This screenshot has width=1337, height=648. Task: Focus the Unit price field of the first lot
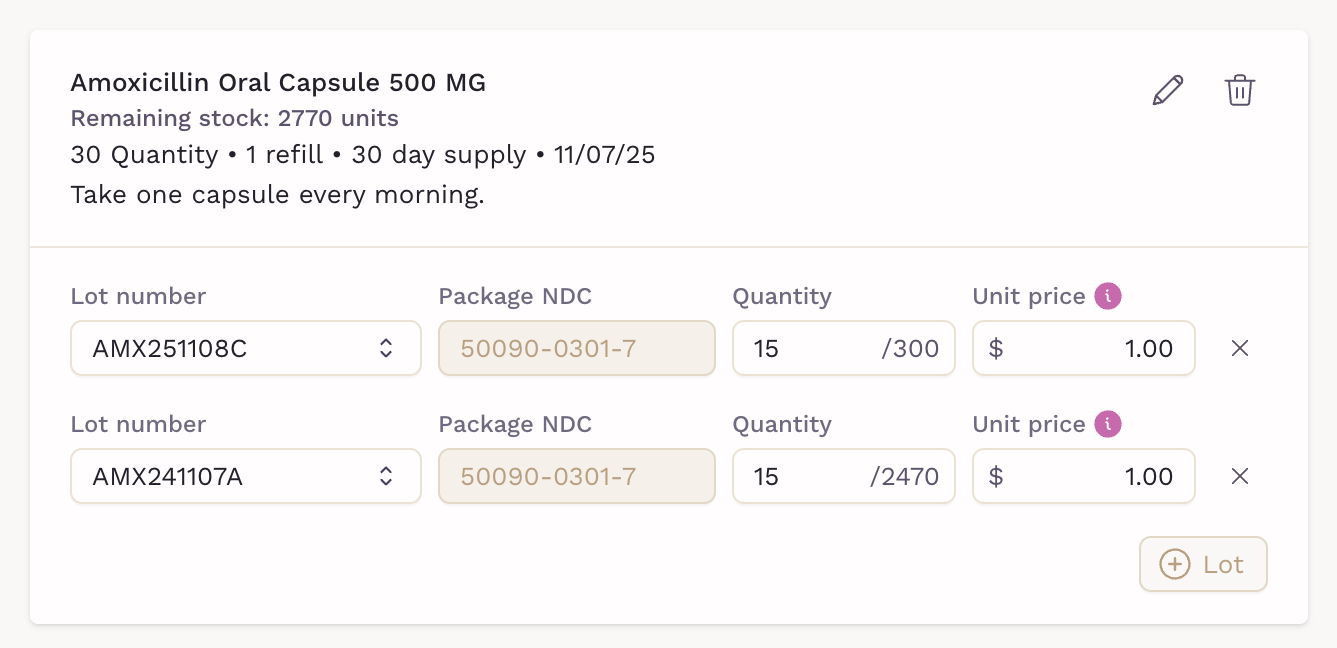point(1090,348)
